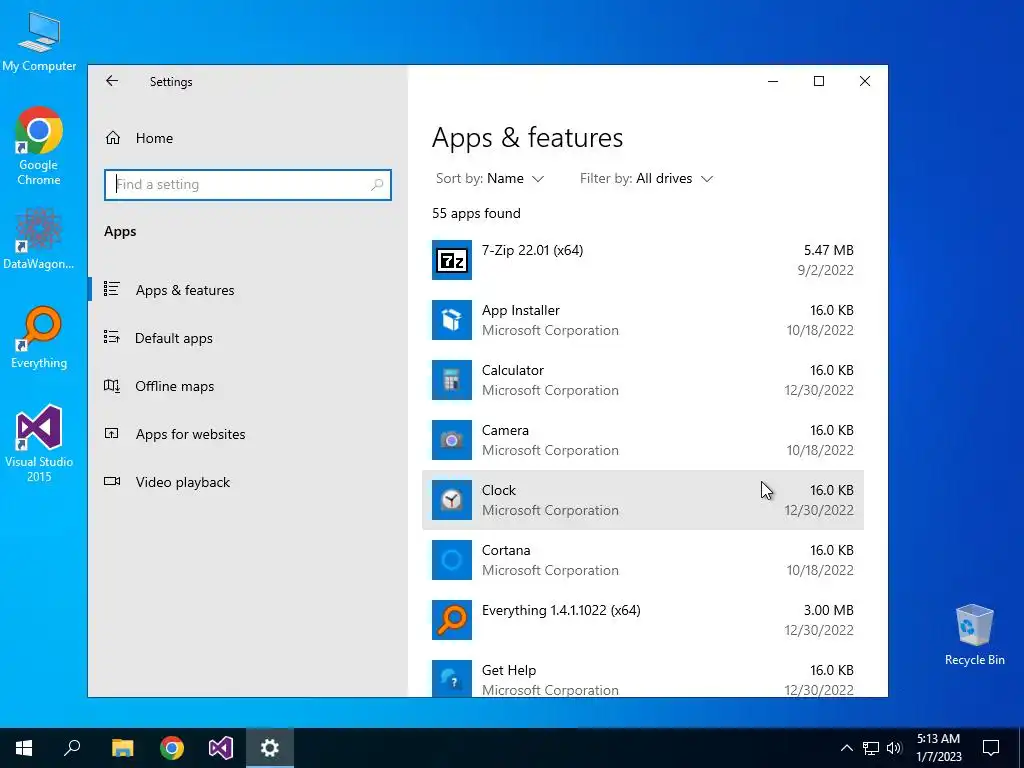Click the 7-Zip app icon
1024x768 pixels.
pyautogui.click(x=451, y=260)
